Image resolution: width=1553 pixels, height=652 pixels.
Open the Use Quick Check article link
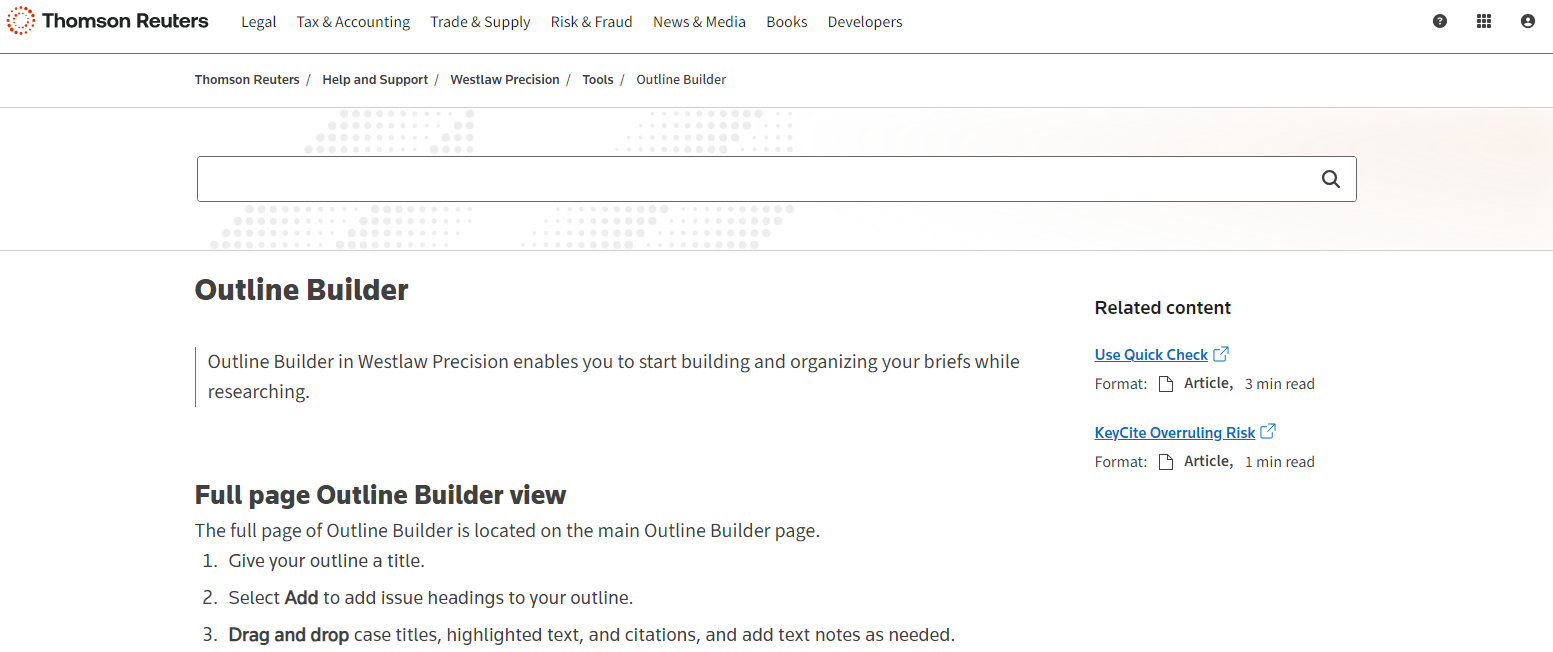[x=1151, y=355]
